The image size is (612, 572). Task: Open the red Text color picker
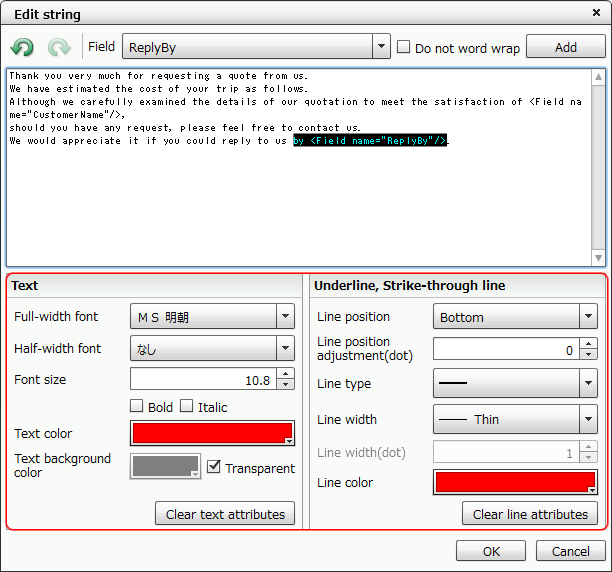[x=212, y=433]
